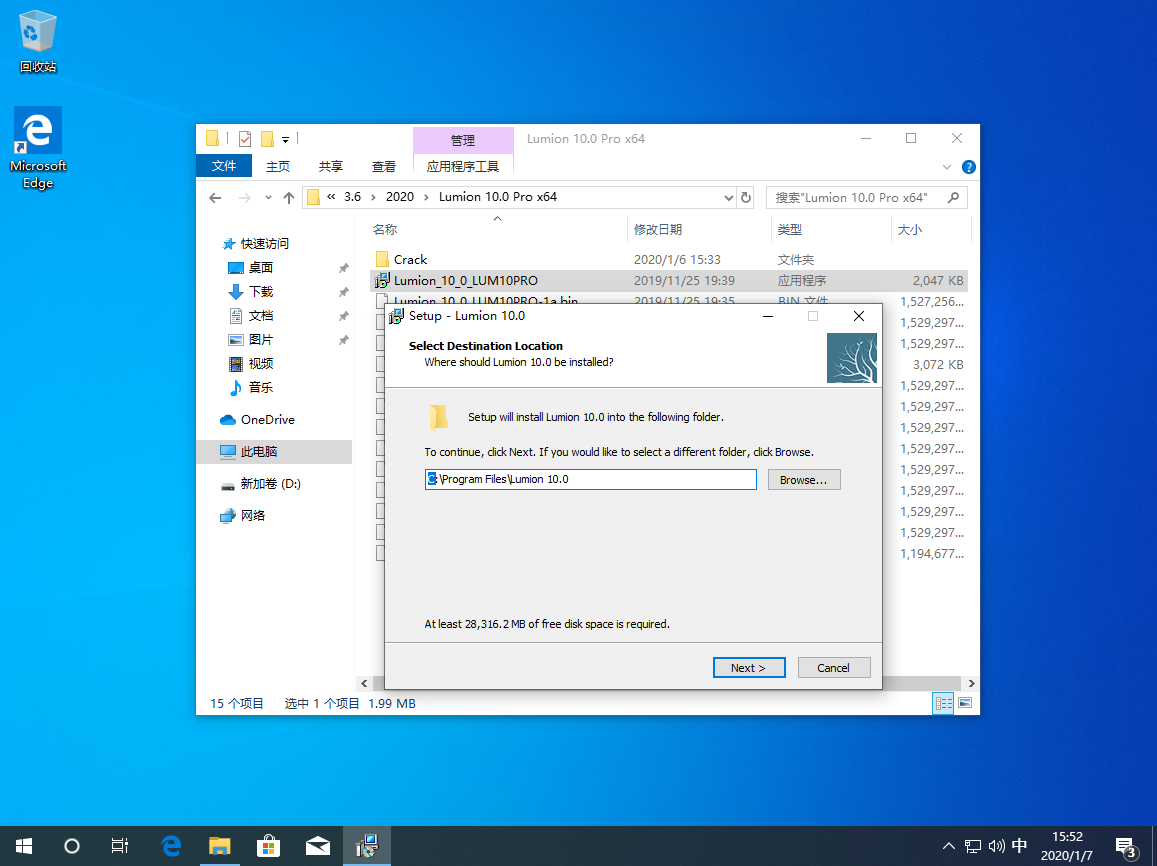Screen dimensions: 1157x866
Task: Switch Explorer to details view
Action: (x=944, y=703)
